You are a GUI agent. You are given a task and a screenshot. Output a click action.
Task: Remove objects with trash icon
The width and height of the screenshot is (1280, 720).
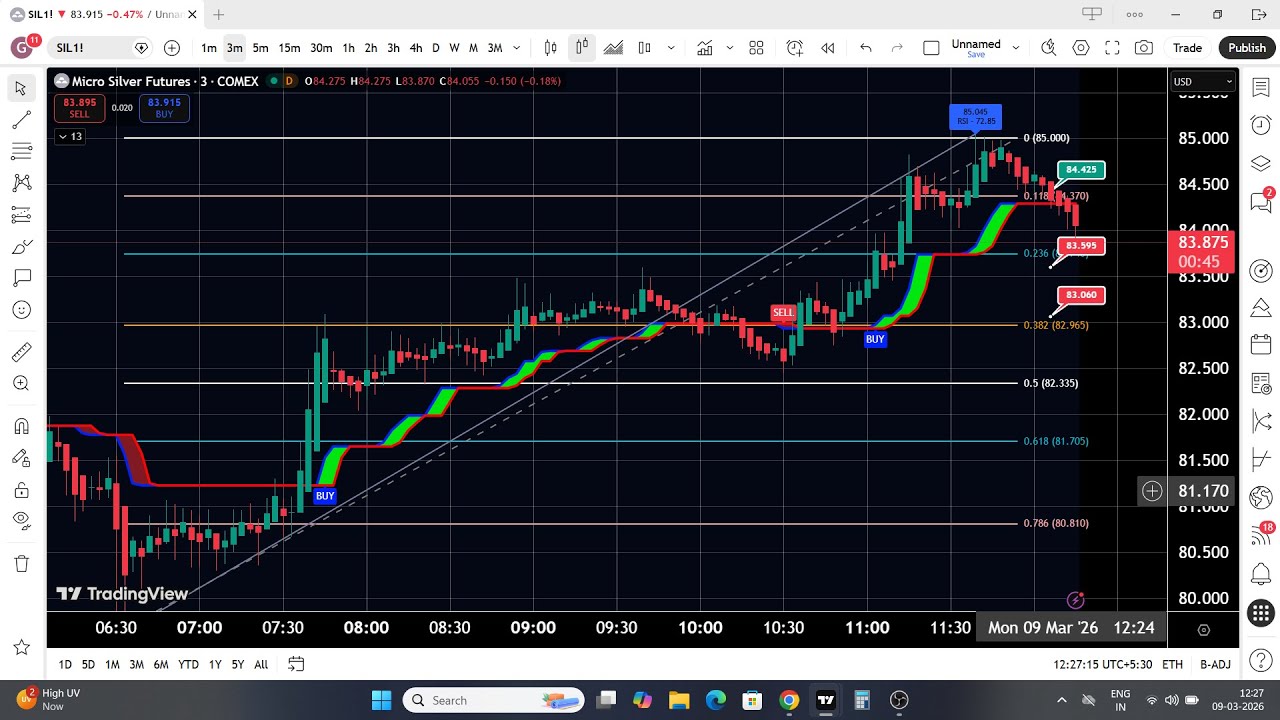[x=21, y=563]
